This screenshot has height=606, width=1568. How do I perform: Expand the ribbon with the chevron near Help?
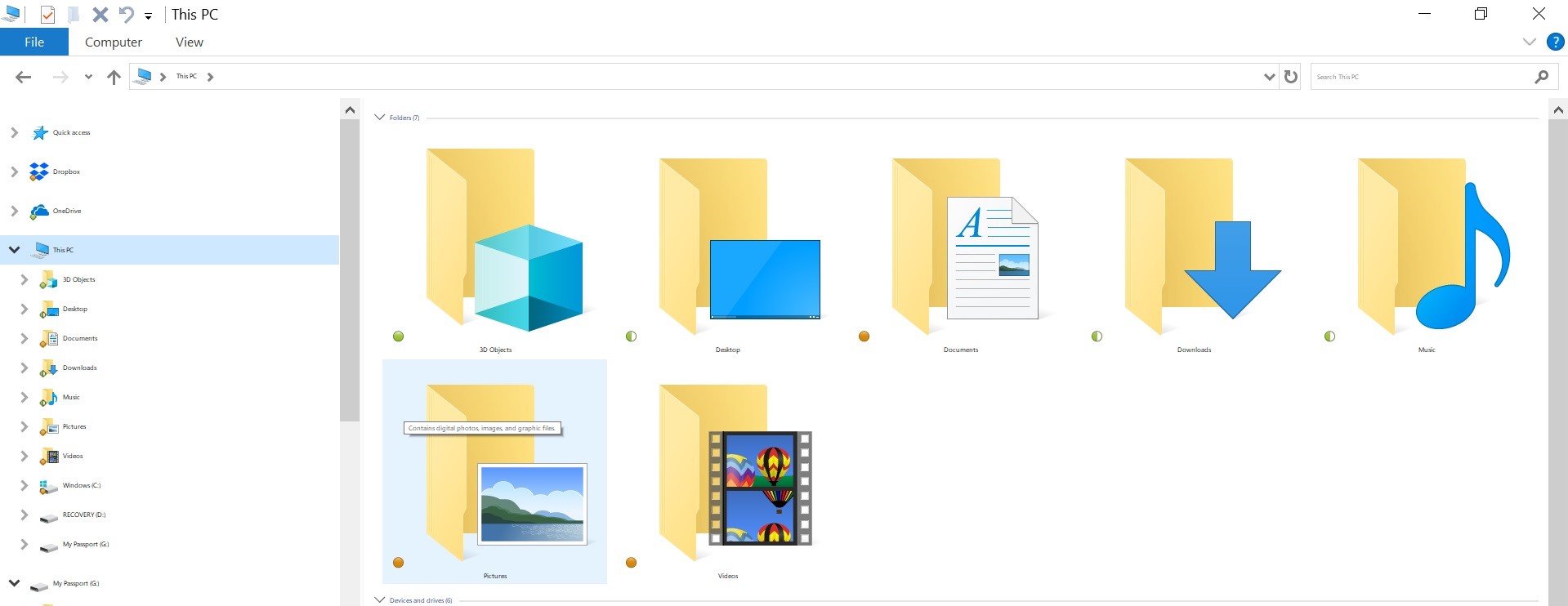[x=1529, y=42]
